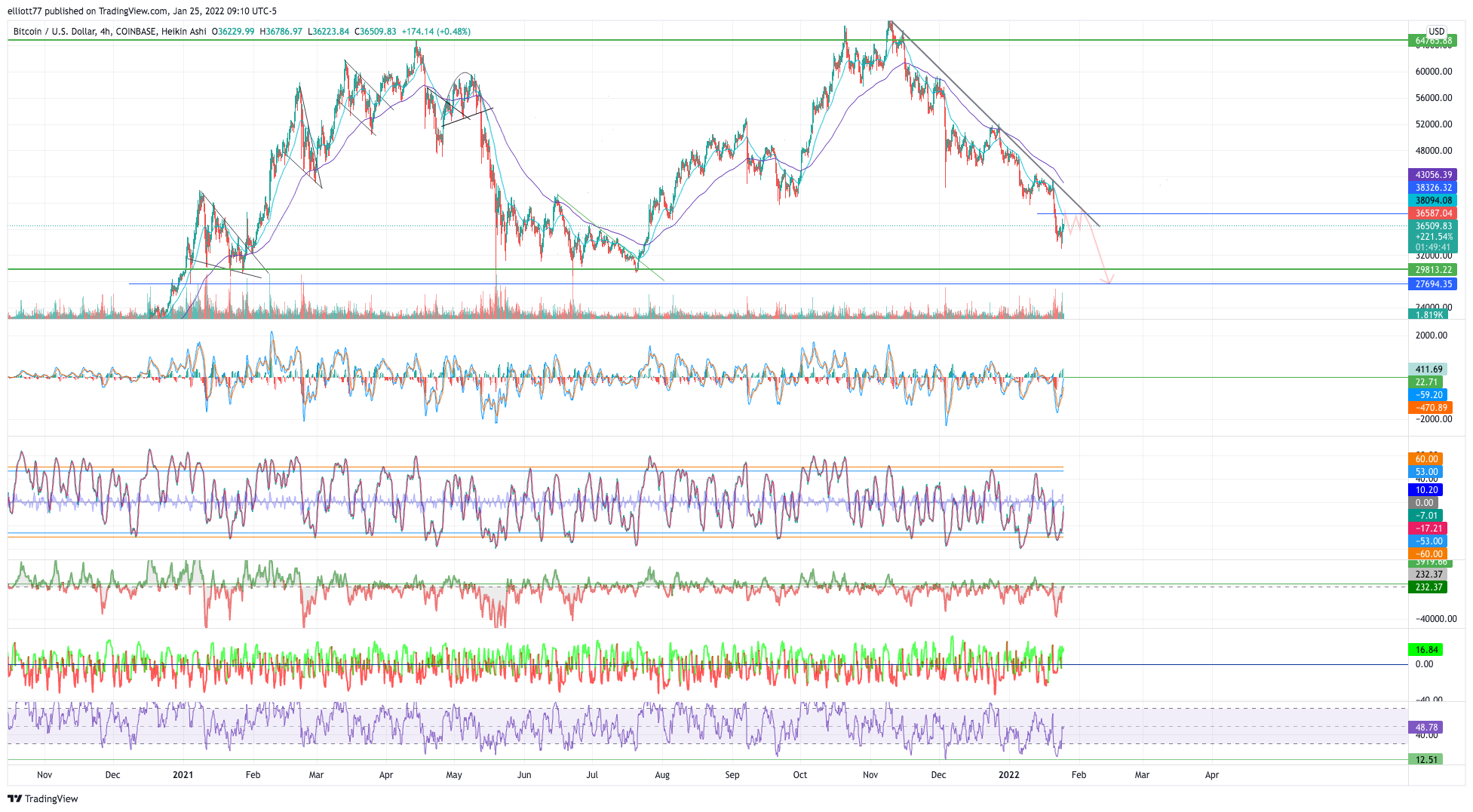The image size is (1473, 812).
Task: Click the Jul label on the time axis
Action: pos(592,775)
